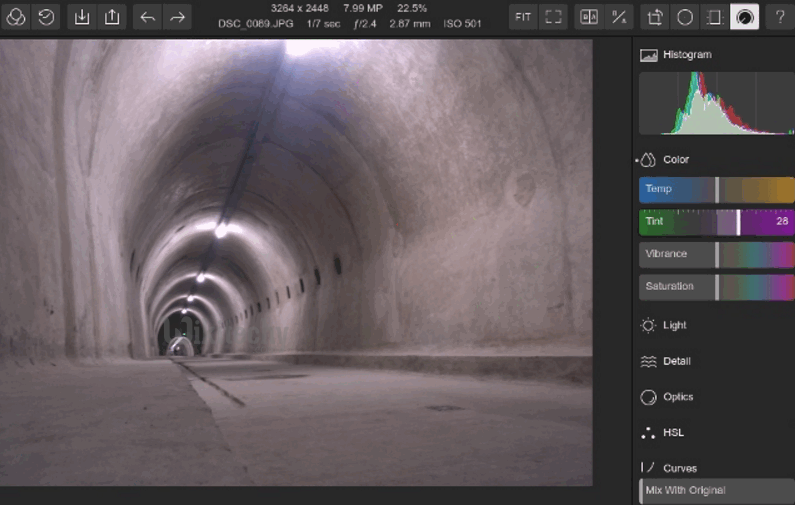The width and height of the screenshot is (795, 505).
Task: Open the Curves adjustments section
Action: click(679, 468)
